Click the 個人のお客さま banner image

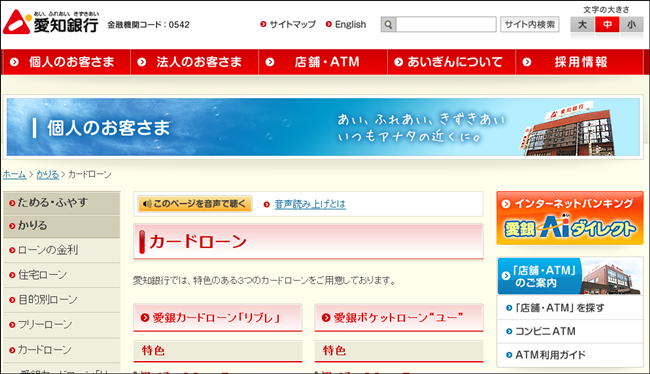point(323,127)
